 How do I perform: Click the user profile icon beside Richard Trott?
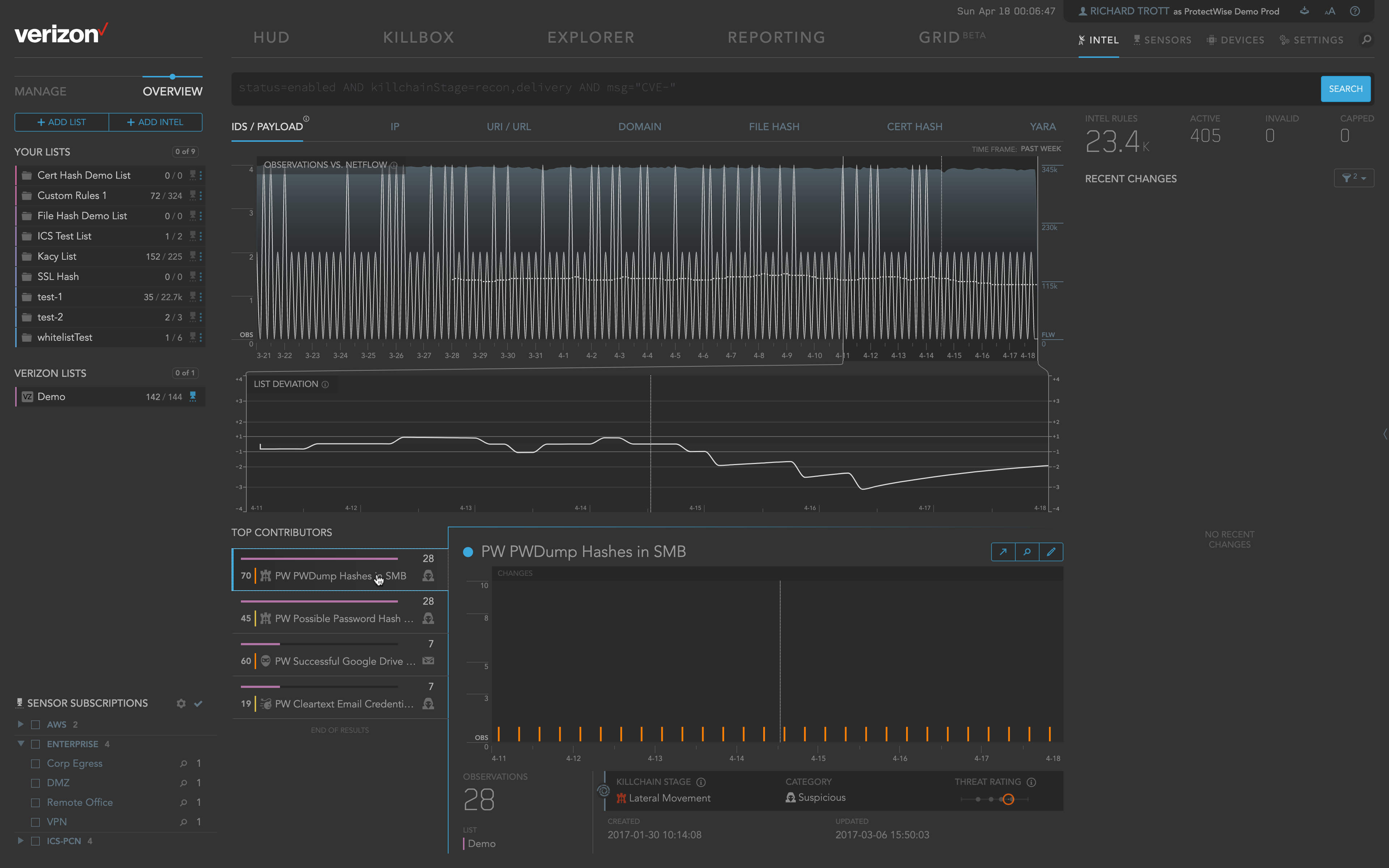[1083, 11]
